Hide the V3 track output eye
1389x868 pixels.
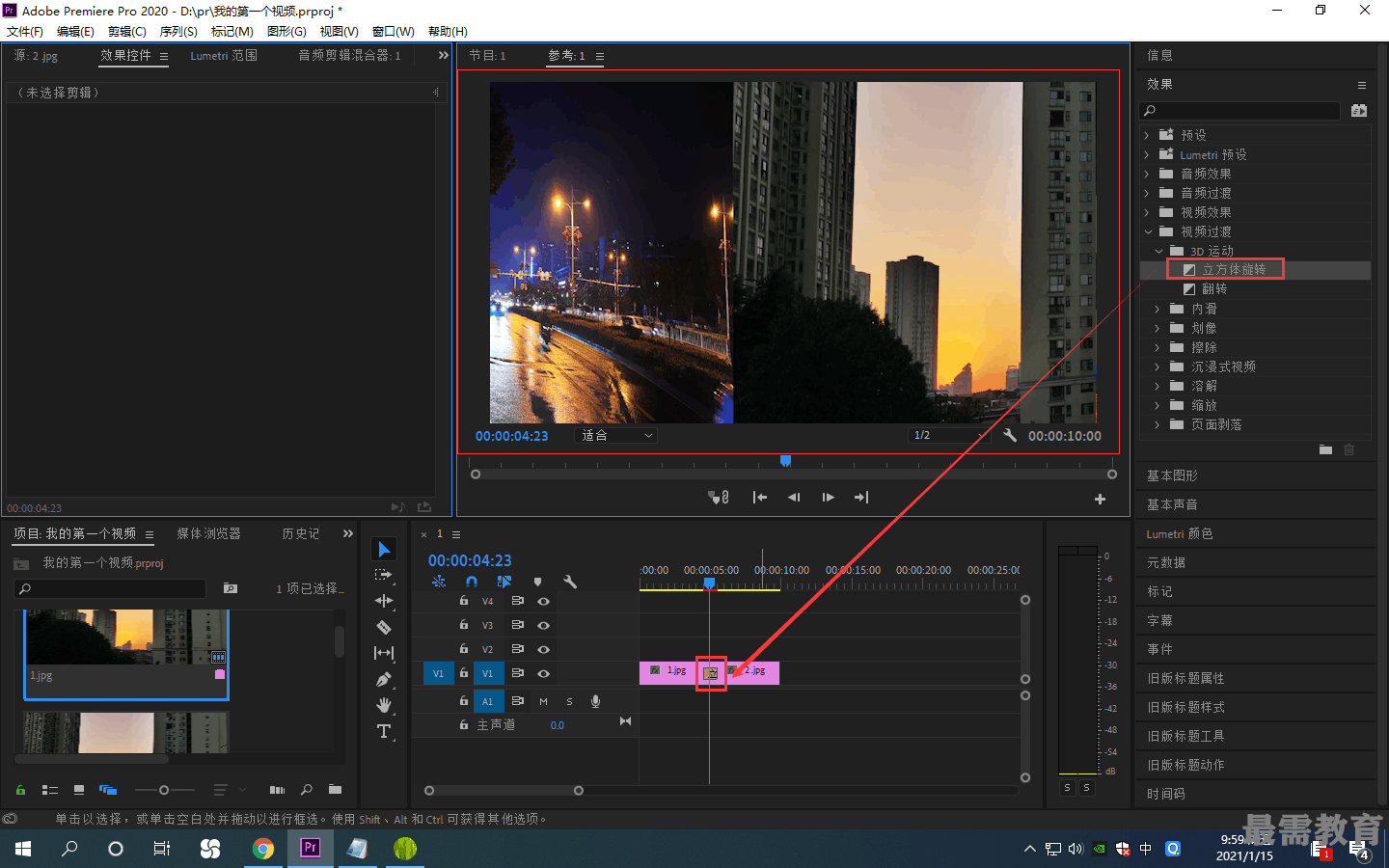(x=543, y=625)
